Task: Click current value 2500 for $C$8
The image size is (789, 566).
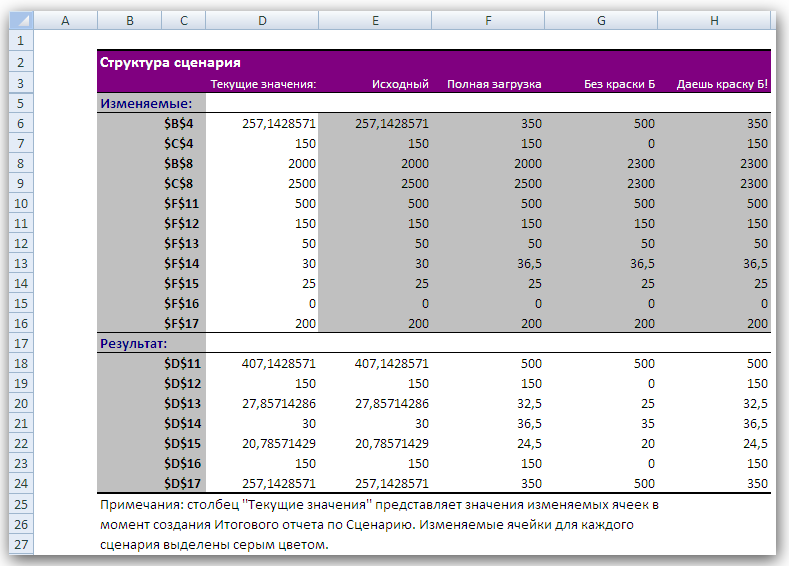Action: tap(302, 184)
